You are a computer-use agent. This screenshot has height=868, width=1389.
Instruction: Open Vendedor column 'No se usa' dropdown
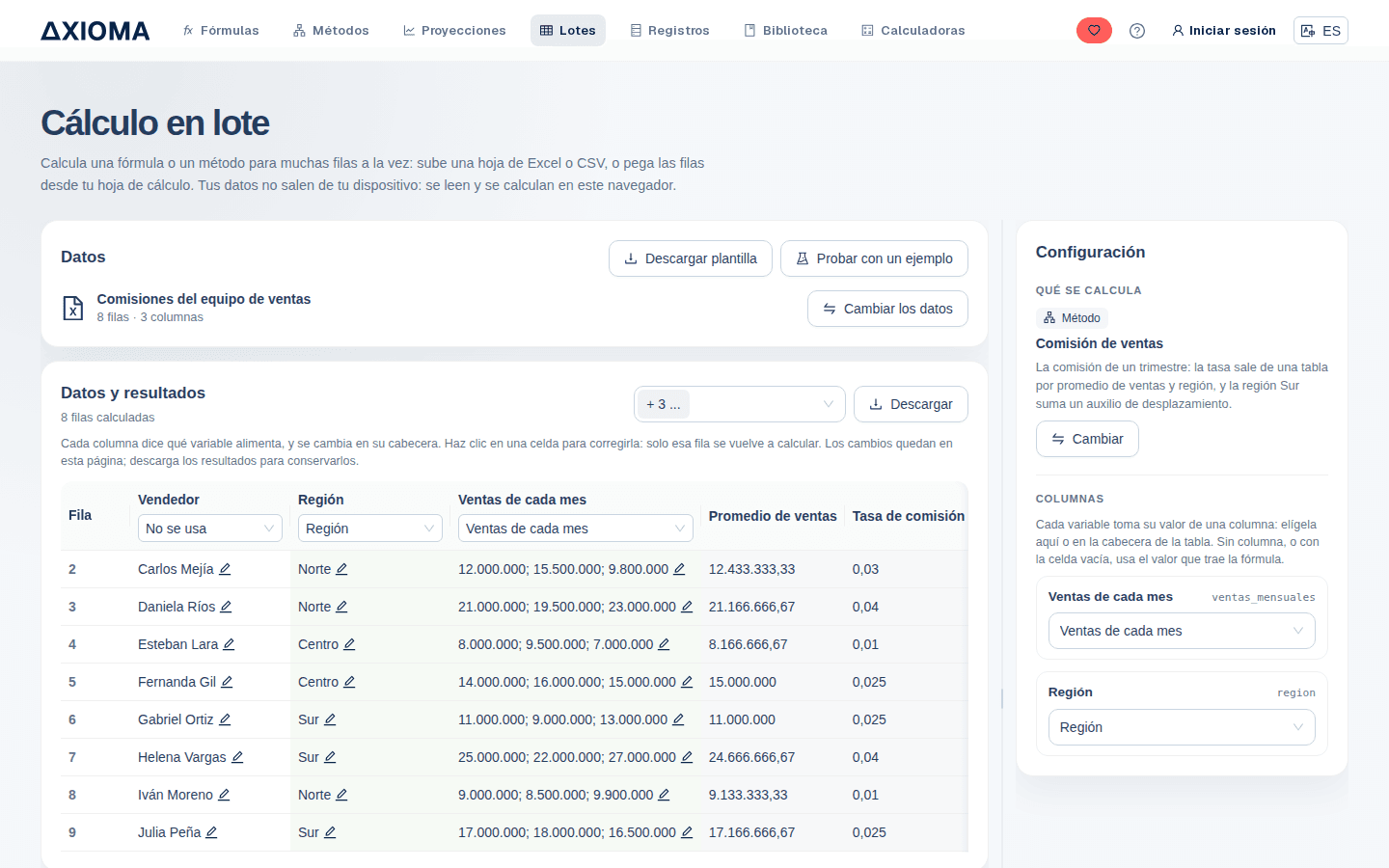[x=210, y=529]
